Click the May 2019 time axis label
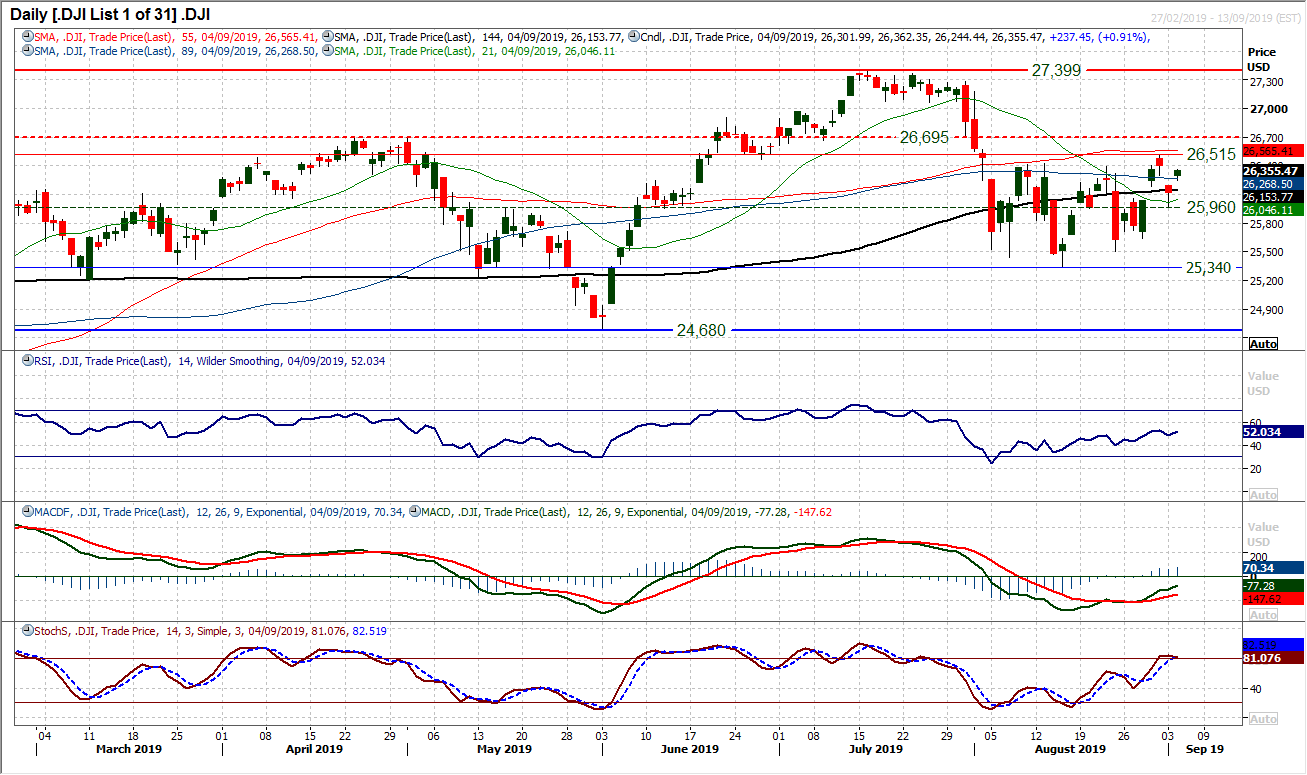This screenshot has width=1307, height=775. pyautogui.click(x=504, y=748)
